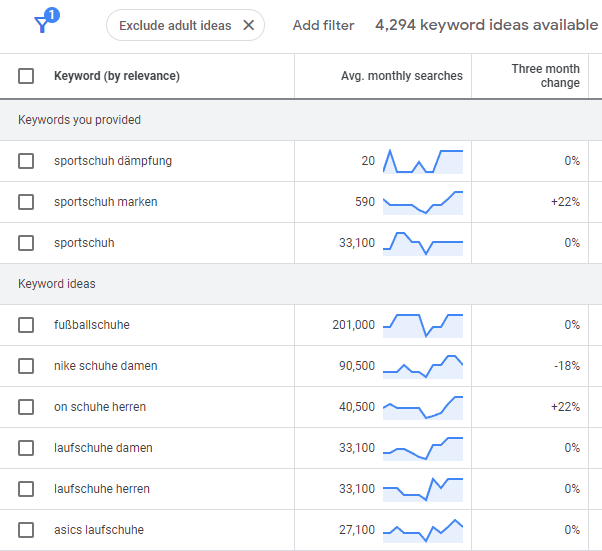Image resolution: width=602 pixels, height=551 pixels.
Task: Check the nike schuhe damen checkbox
Action: (x=26, y=366)
